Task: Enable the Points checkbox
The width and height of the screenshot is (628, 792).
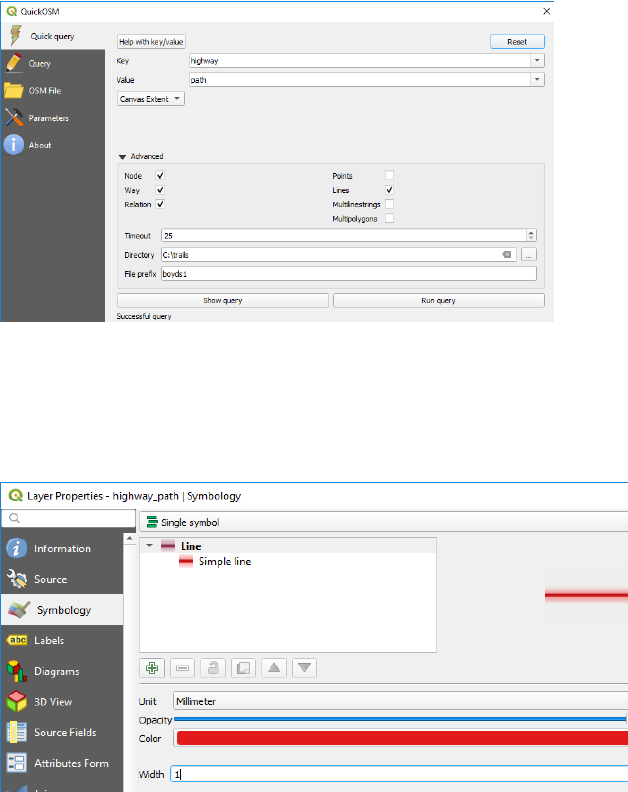Action: click(389, 175)
